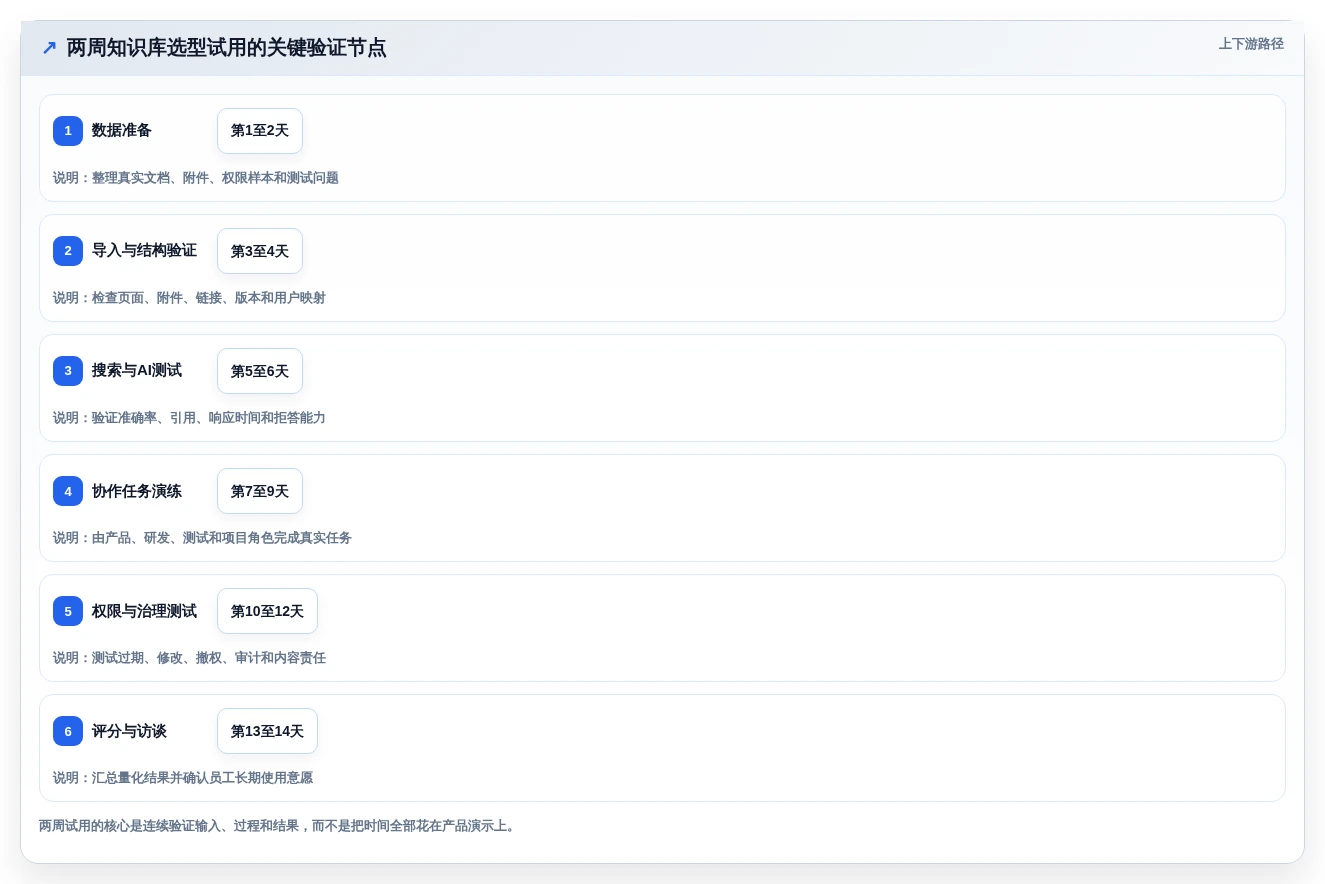The height and width of the screenshot is (884, 1325).
Task: Select the 搜索与AI测试 step title
Action: 137,371
